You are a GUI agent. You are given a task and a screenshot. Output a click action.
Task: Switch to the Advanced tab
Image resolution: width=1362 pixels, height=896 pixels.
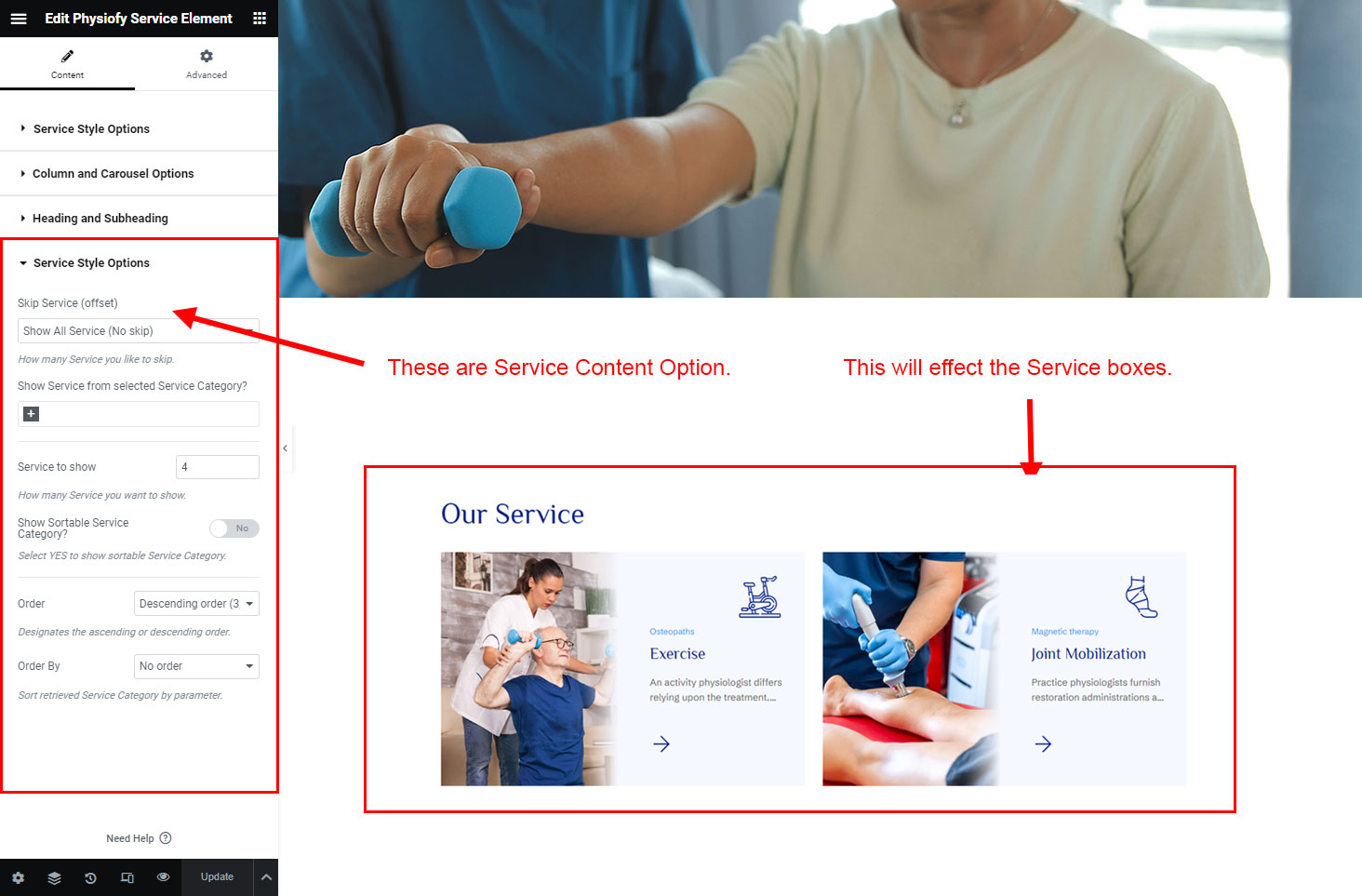(x=207, y=64)
